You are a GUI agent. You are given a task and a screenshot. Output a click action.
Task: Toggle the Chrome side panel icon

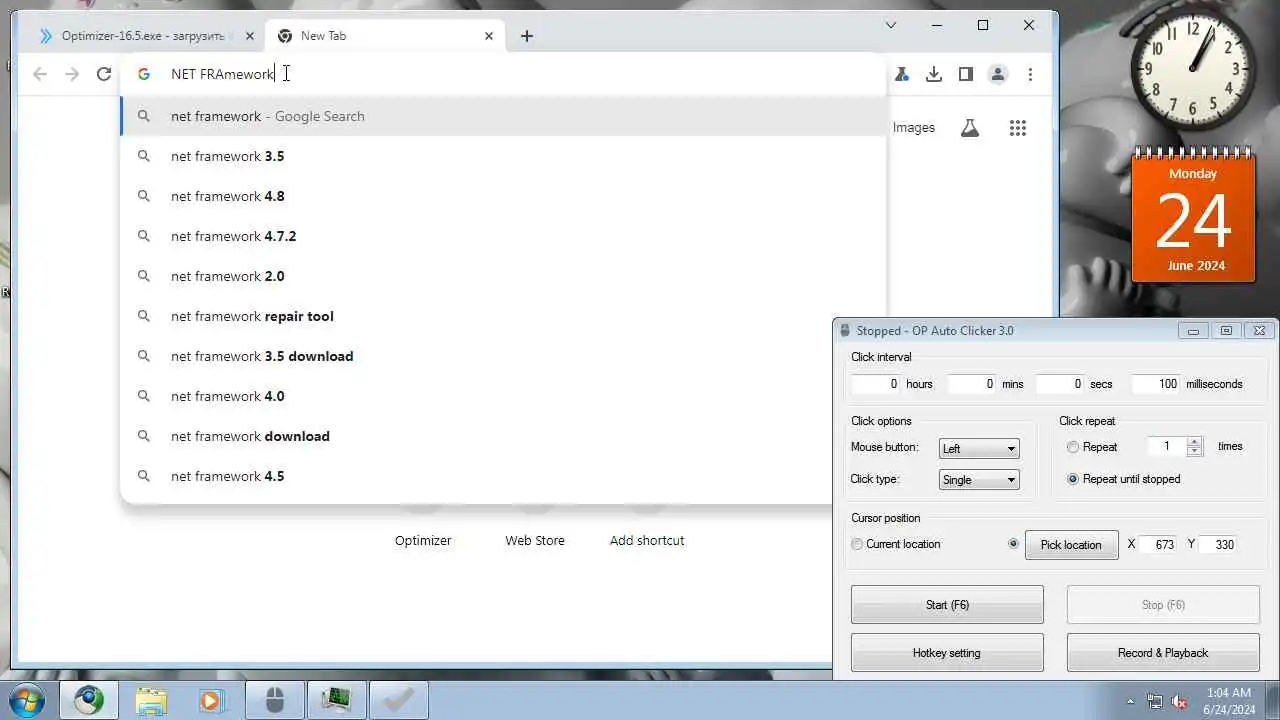click(x=966, y=74)
